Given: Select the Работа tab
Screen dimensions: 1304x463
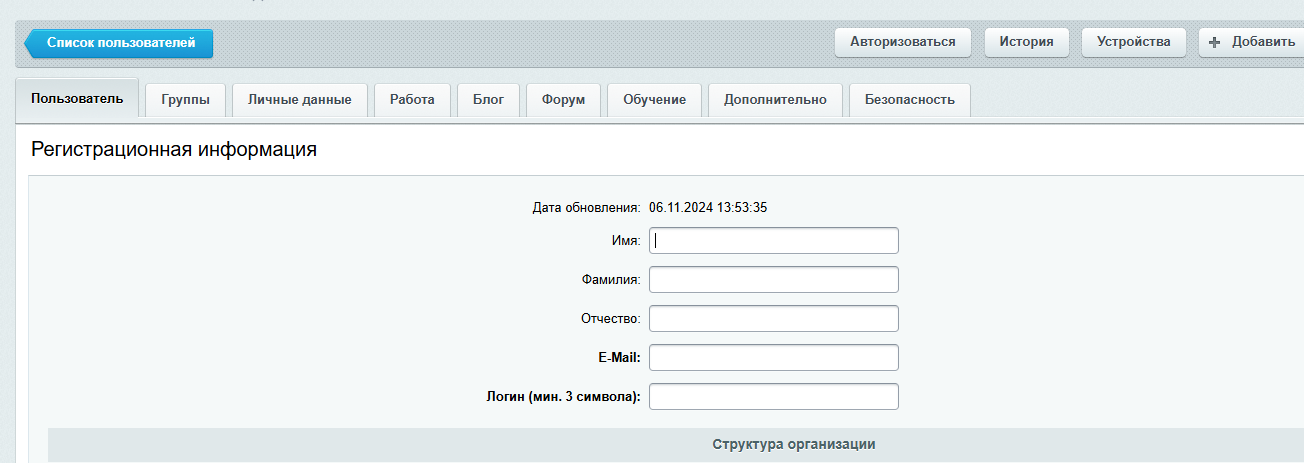Looking at the screenshot, I should click(x=412, y=100).
